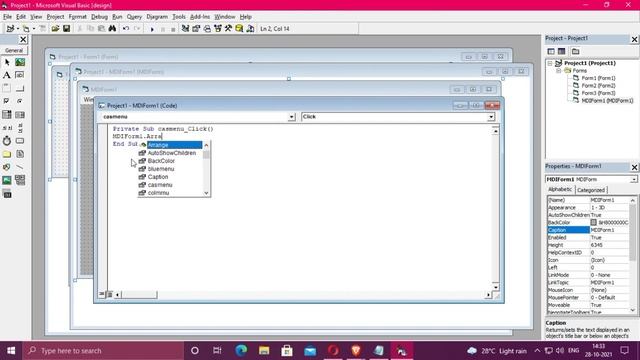Viewport: 640px width, 360px height.
Task: Select MDIForm1 (MDIForm1) in project tree
Action: coord(607,101)
